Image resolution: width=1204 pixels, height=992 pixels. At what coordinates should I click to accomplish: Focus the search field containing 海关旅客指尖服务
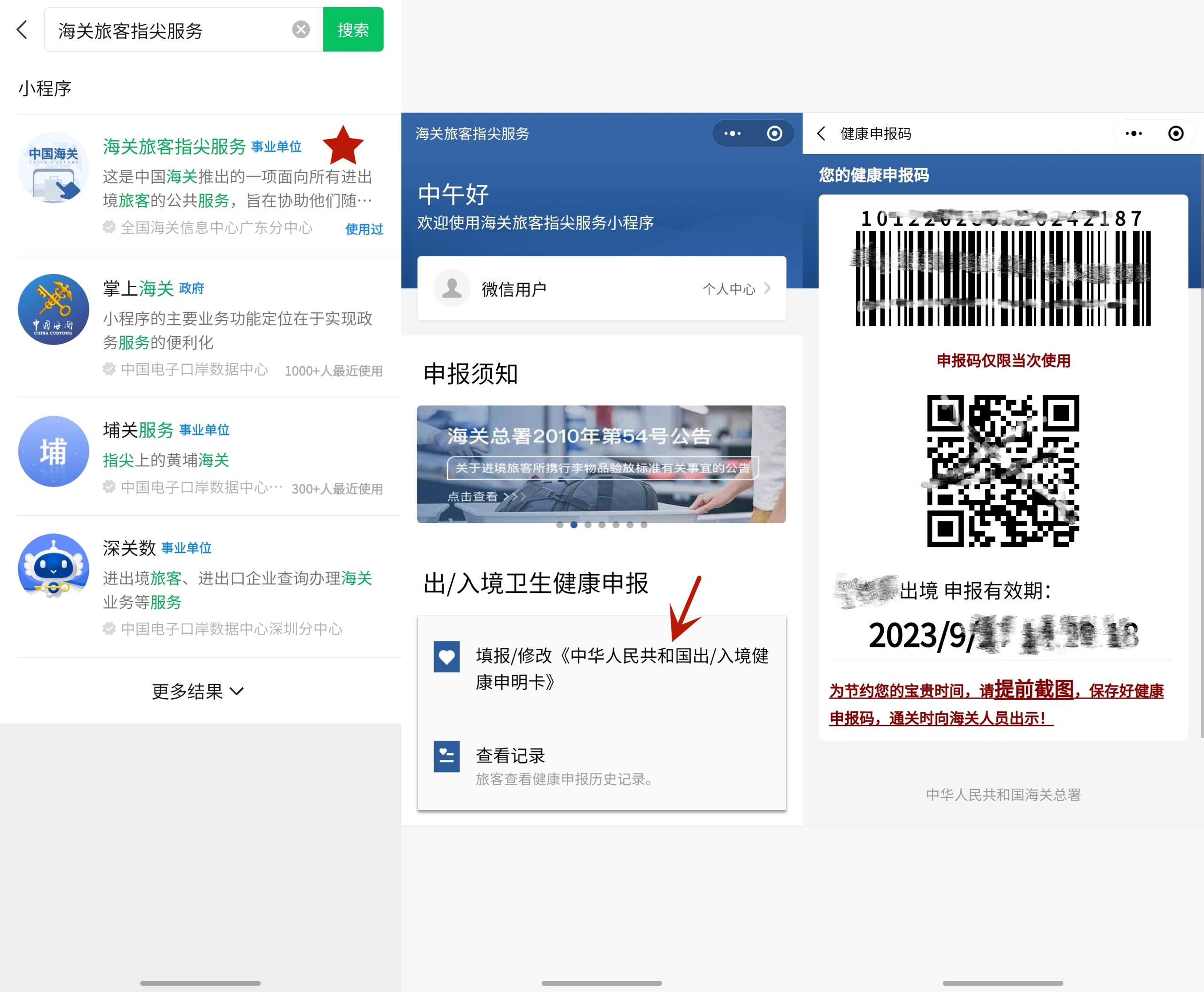pos(183,30)
